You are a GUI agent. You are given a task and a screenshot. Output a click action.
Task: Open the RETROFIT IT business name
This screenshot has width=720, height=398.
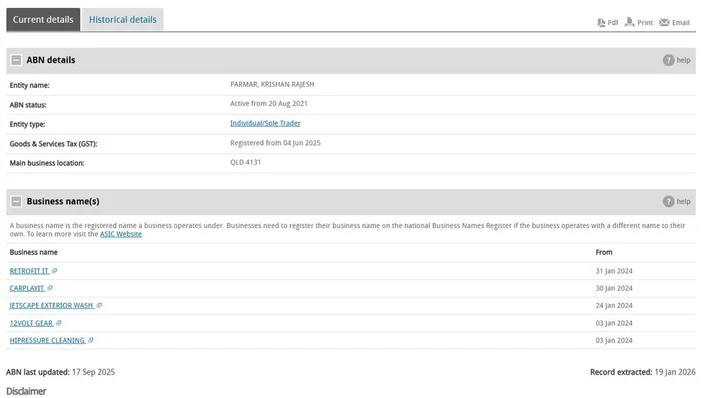(x=29, y=271)
